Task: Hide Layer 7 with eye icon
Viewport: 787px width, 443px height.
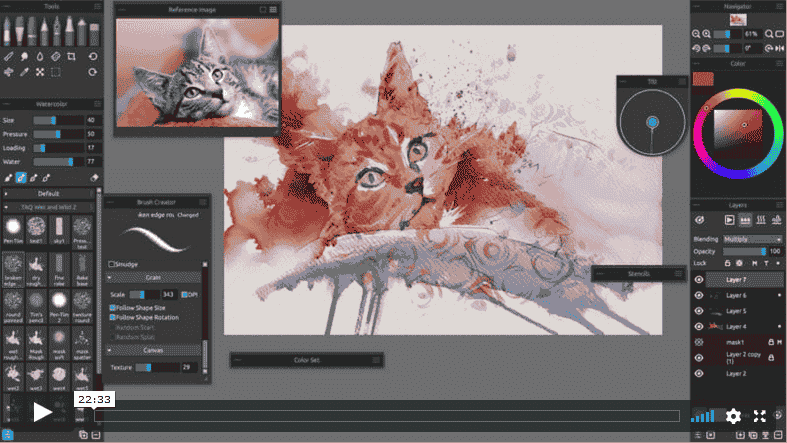Action: [699, 279]
